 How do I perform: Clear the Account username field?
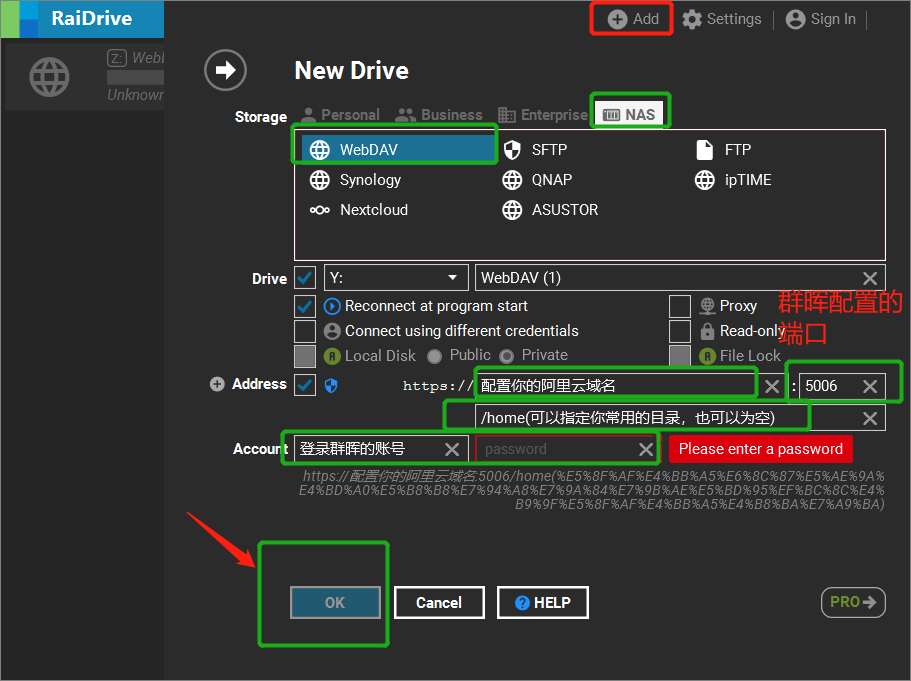click(452, 449)
